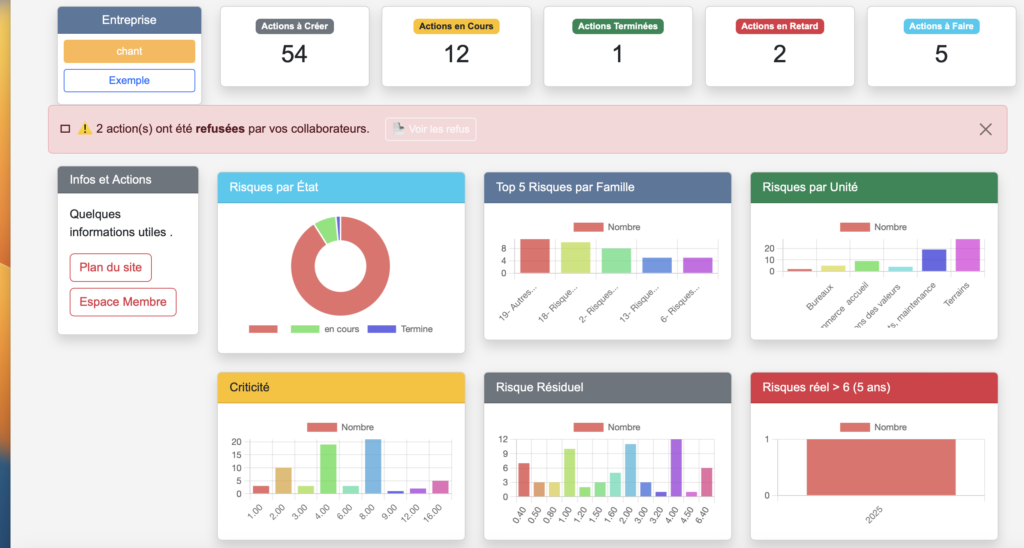Screen dimensions: 1024x548
Task: Click the 'Top 5 Risques par Famille' header
Action: click(x=607, y=187)
